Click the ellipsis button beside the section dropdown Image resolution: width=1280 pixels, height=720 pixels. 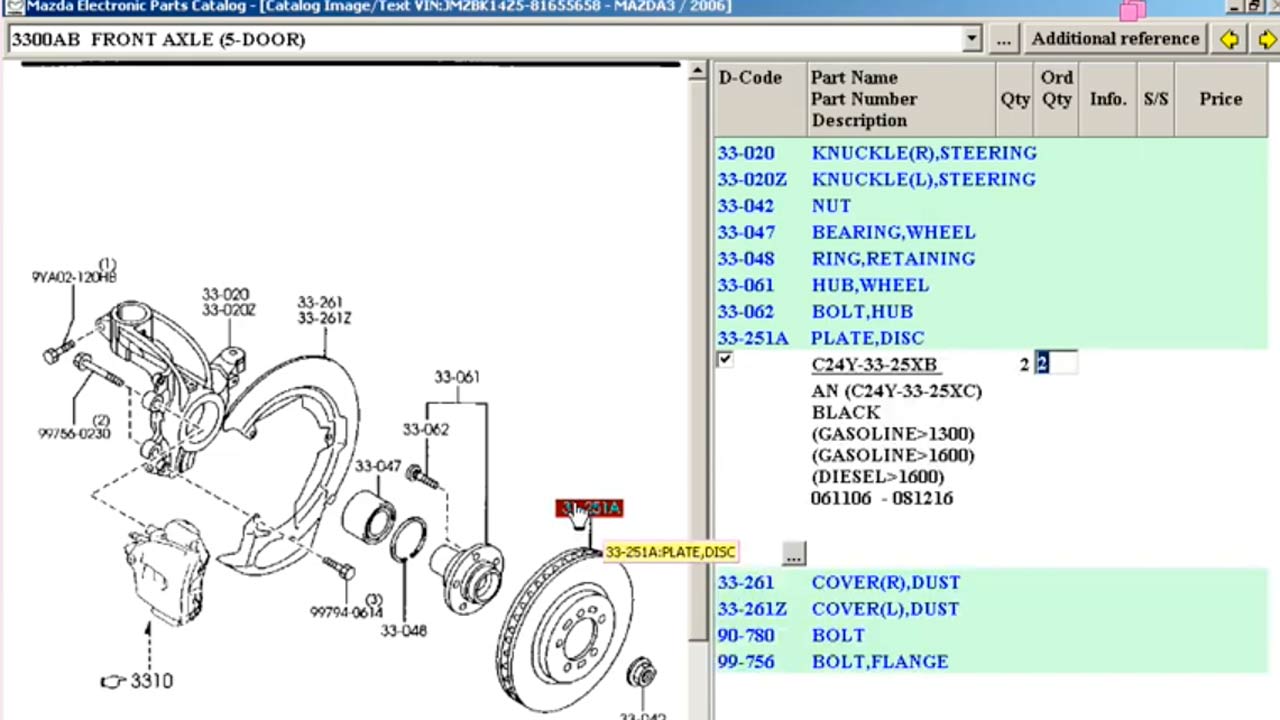(x=1003, y=39)
